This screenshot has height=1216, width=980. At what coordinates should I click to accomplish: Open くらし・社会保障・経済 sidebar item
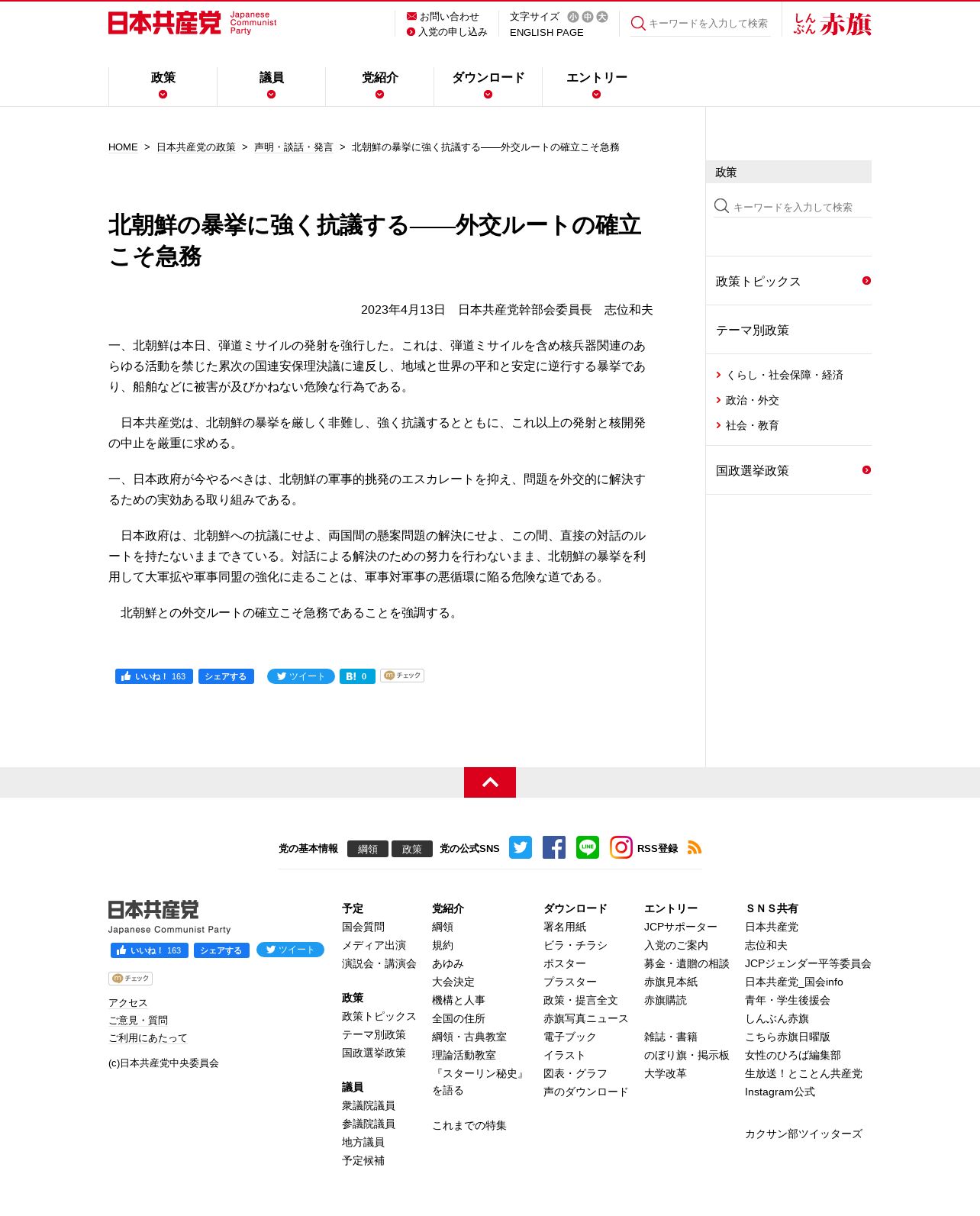click(x=784, y=375)
